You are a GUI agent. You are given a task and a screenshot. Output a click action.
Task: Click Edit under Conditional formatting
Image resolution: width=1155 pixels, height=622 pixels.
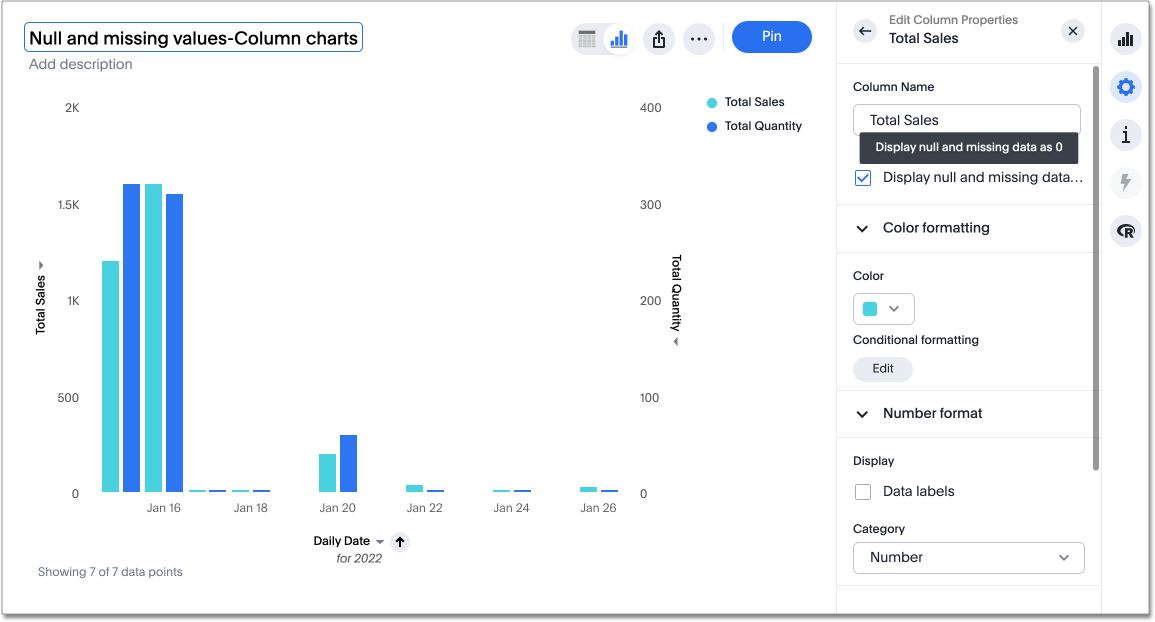(882, 369)
